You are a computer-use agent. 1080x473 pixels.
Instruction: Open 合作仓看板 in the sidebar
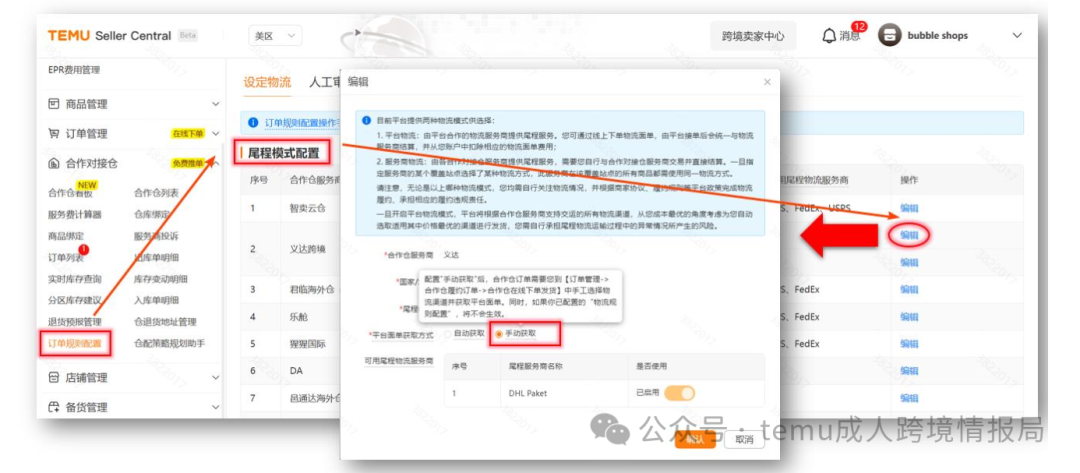[x=70, y=193]
